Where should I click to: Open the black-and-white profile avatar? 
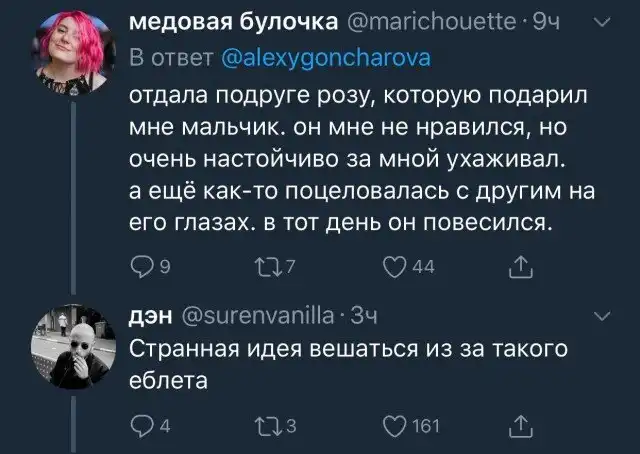(72, 346)
